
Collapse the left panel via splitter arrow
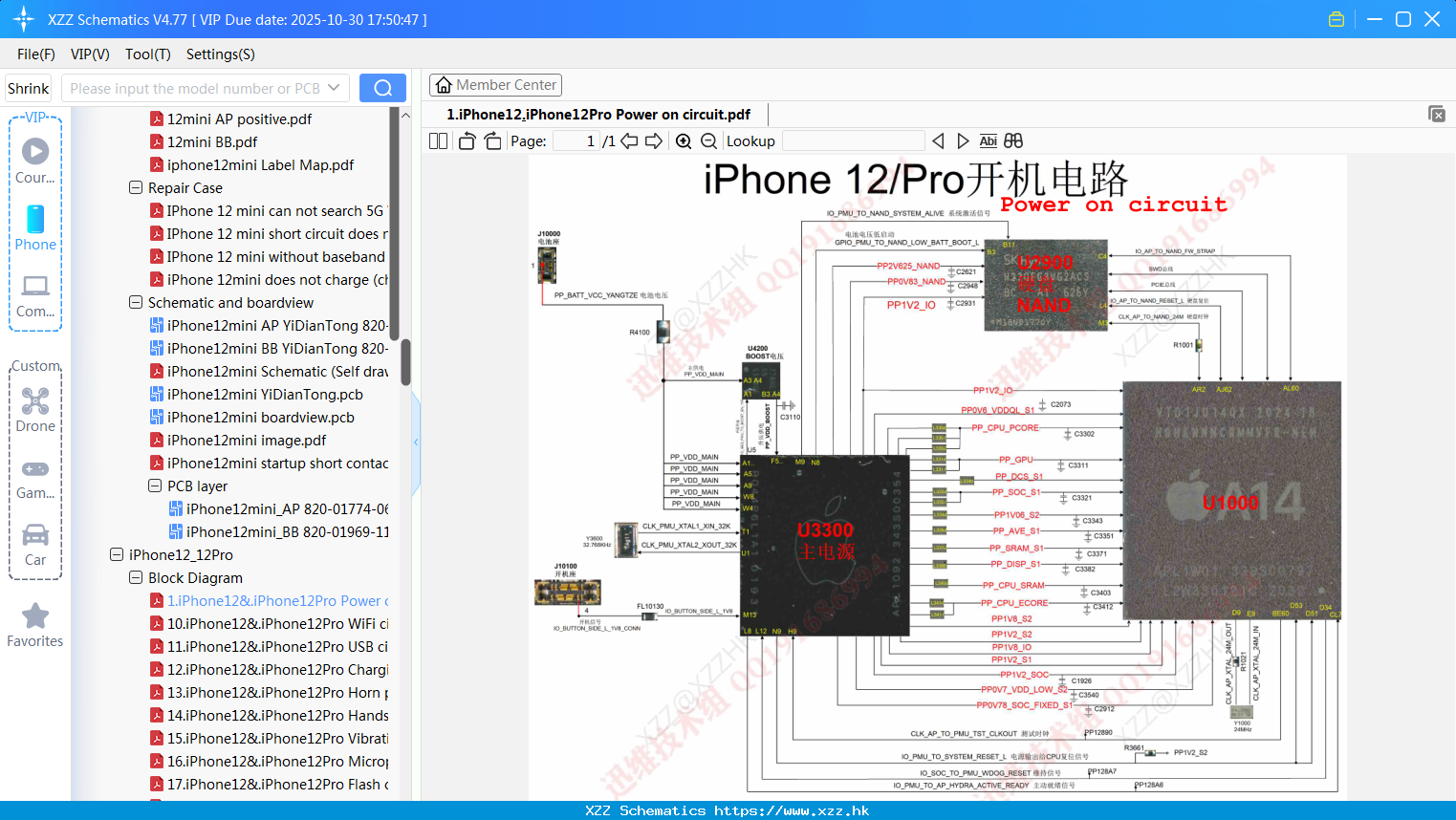[416, 442]
